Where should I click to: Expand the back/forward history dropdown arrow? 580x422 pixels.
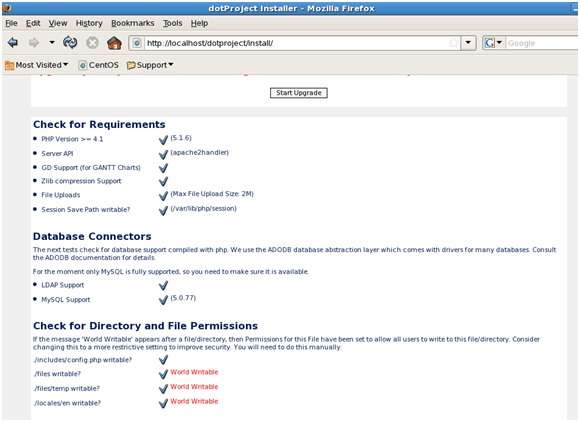pos(52,43)
